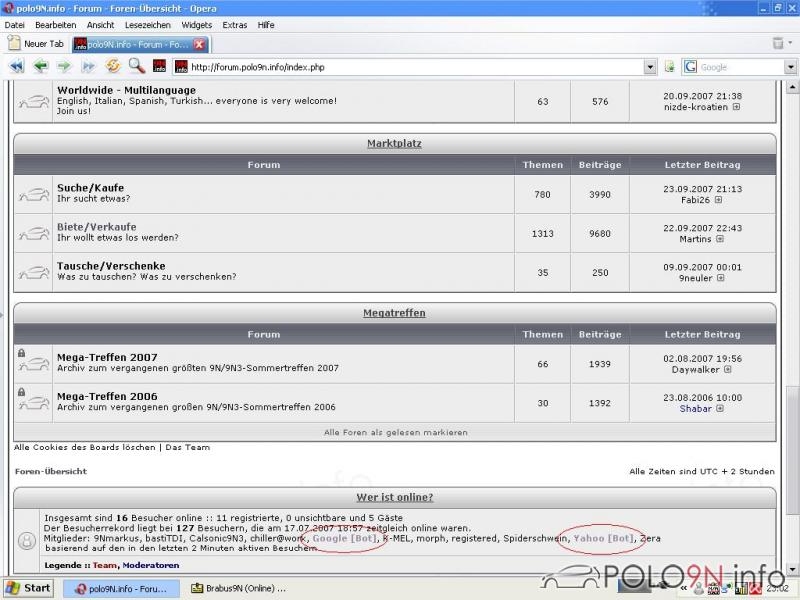Viewport: 800px width, 600px height.
Task: Click the Fast Forward navigation icon
Action: 88,66
